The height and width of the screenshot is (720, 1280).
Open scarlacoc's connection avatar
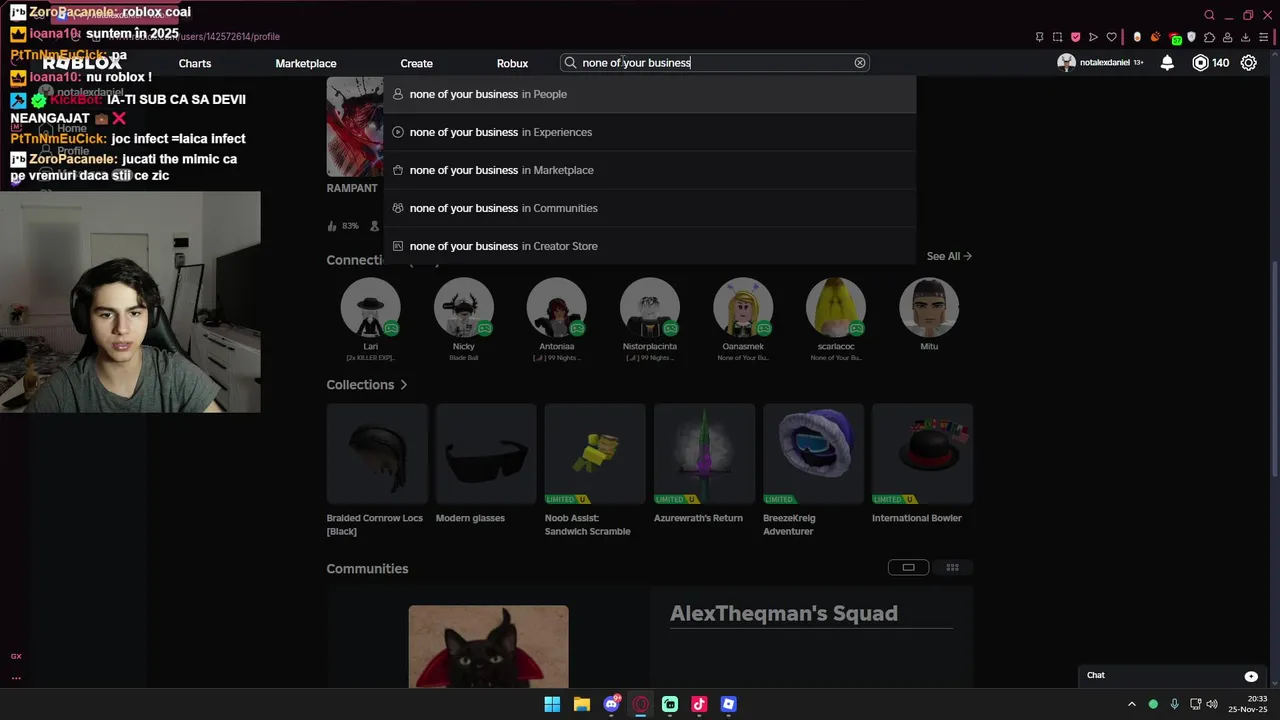(x=836, y=308)
